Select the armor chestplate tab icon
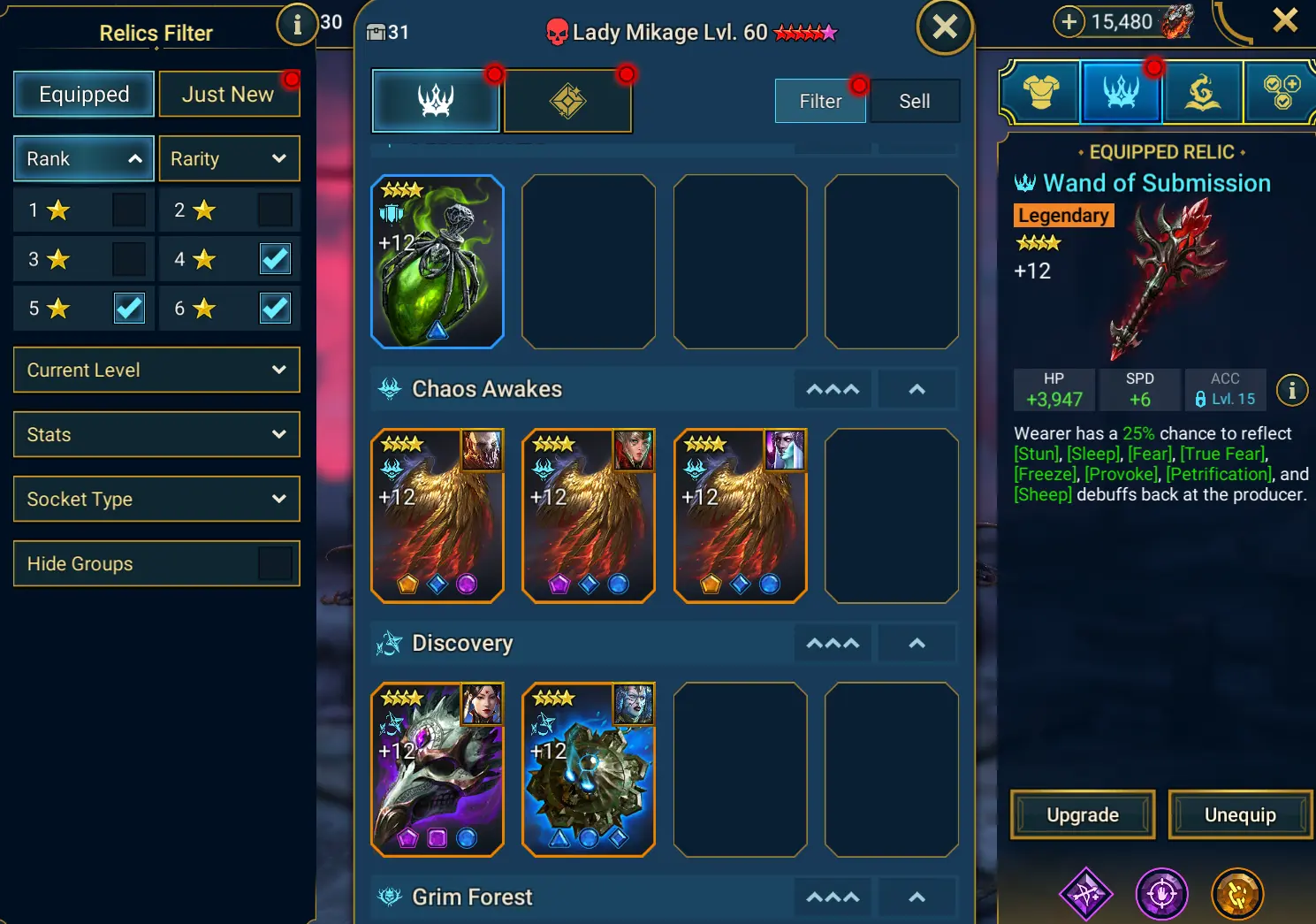The width and height of the screenshot is (1316, 924). 1041,91
